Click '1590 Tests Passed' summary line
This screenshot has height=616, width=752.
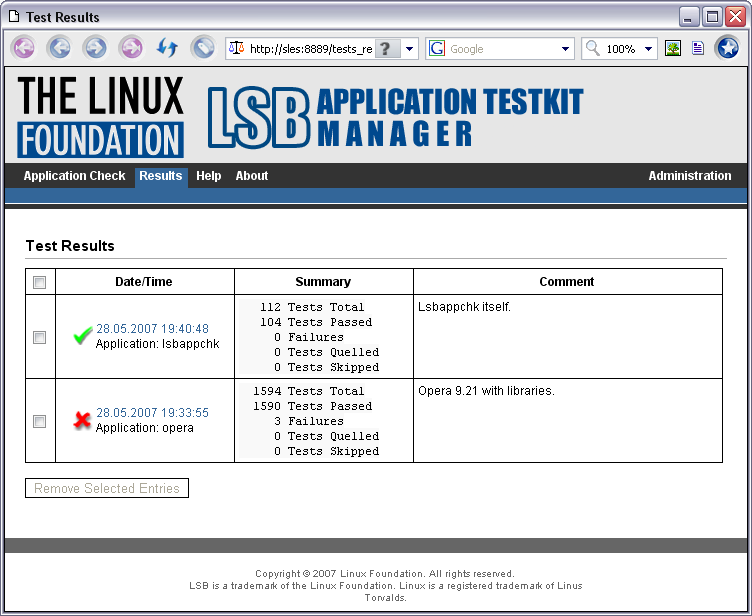click(x=313, y=406)
